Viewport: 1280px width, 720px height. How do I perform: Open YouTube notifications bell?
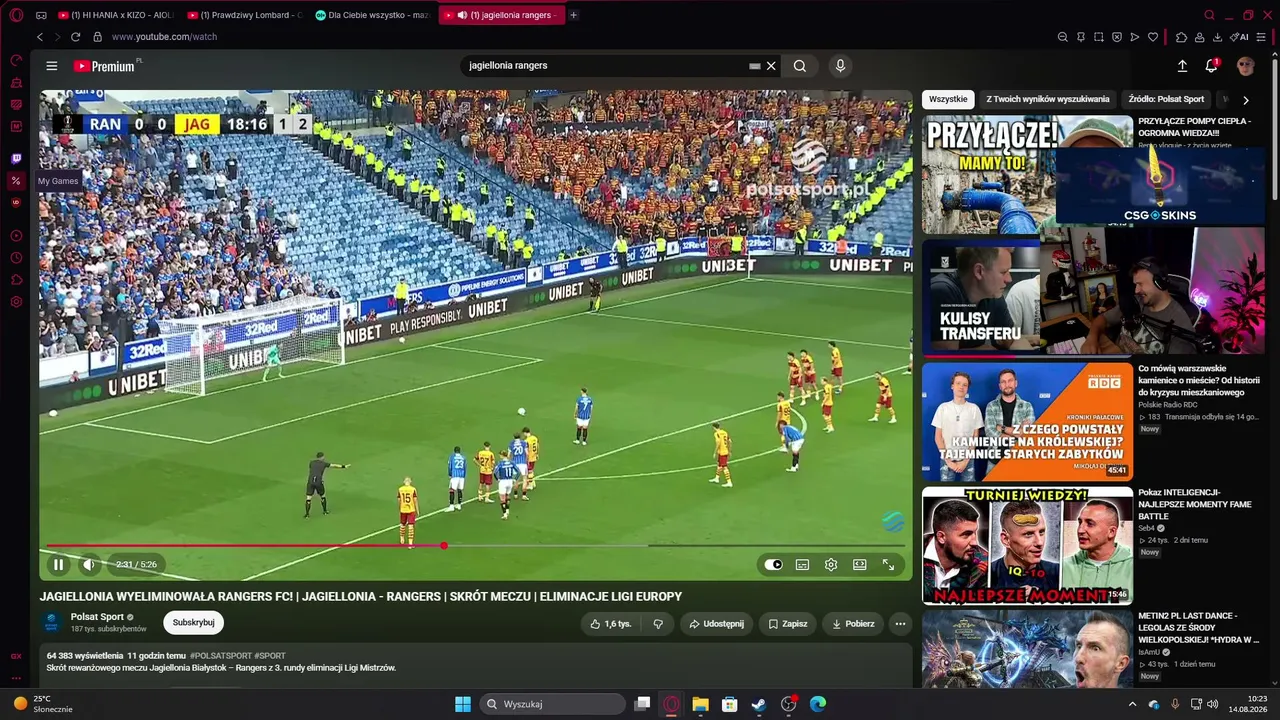pyautogui.click(x=1212, y=66)
